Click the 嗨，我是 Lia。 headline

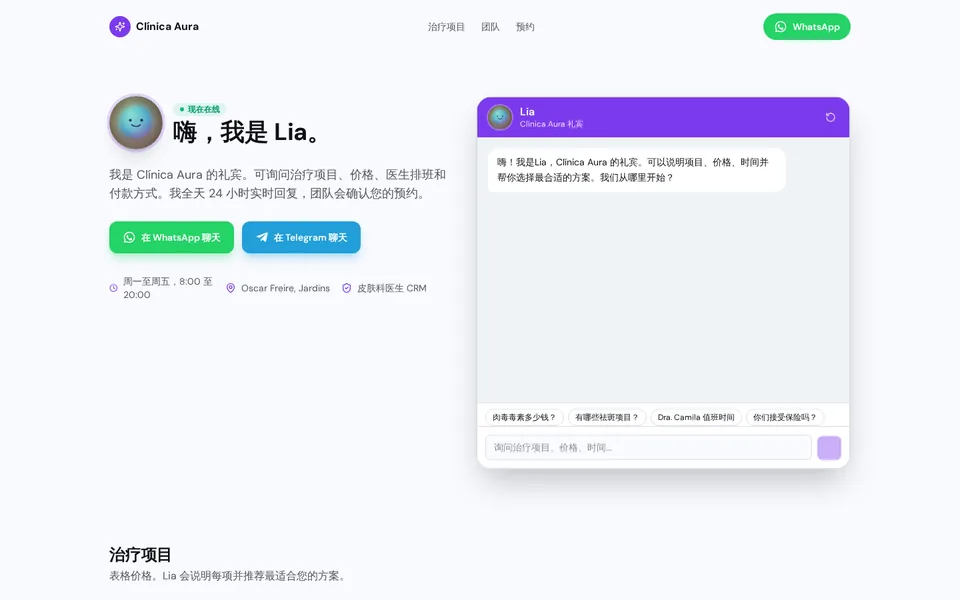tap(247, 132)
